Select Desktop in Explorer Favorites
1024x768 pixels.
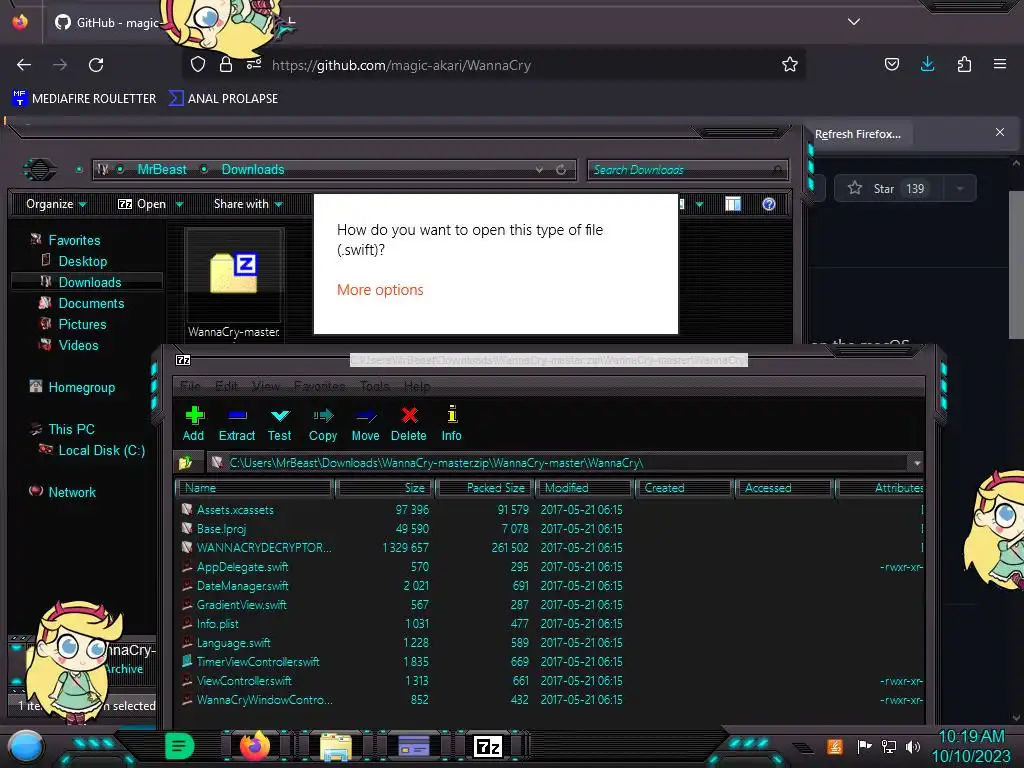(83, 261)
